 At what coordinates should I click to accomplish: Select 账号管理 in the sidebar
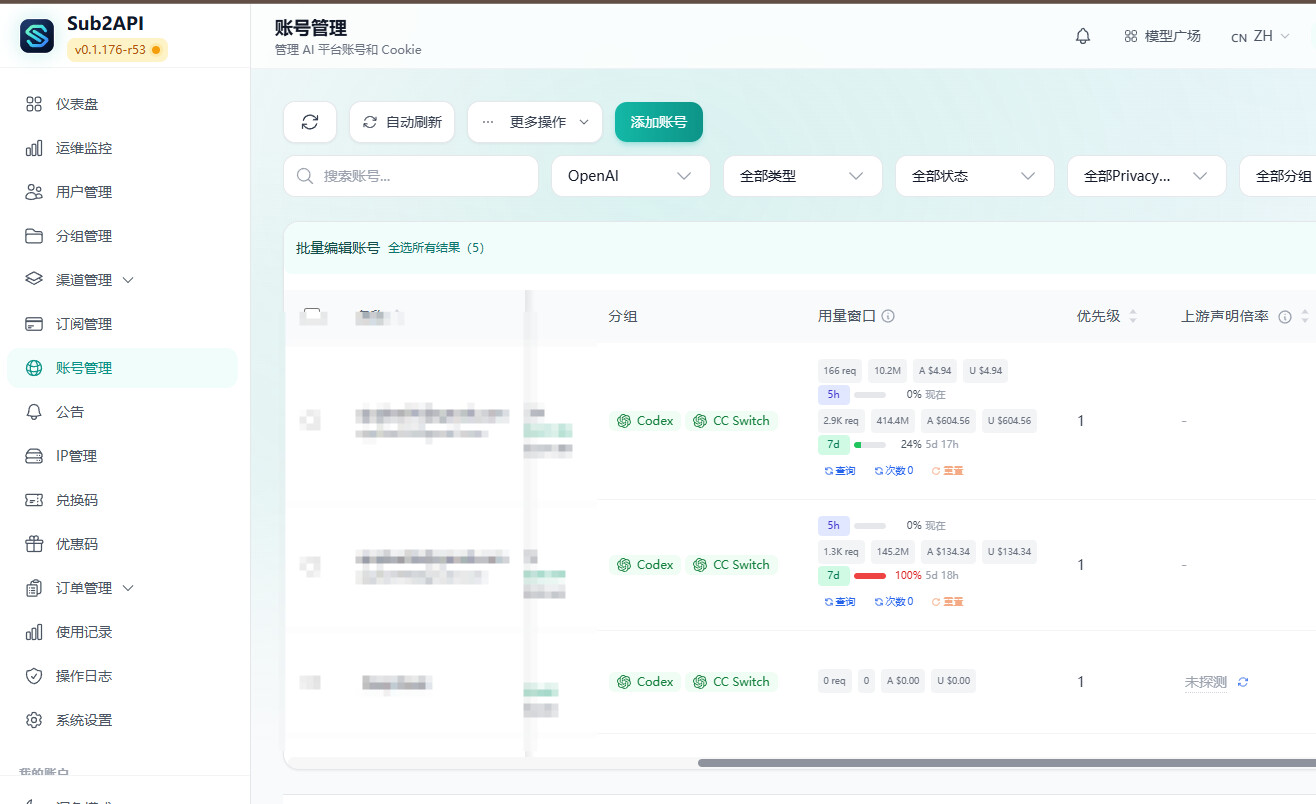pyautogui.click(x=122, y=368)
